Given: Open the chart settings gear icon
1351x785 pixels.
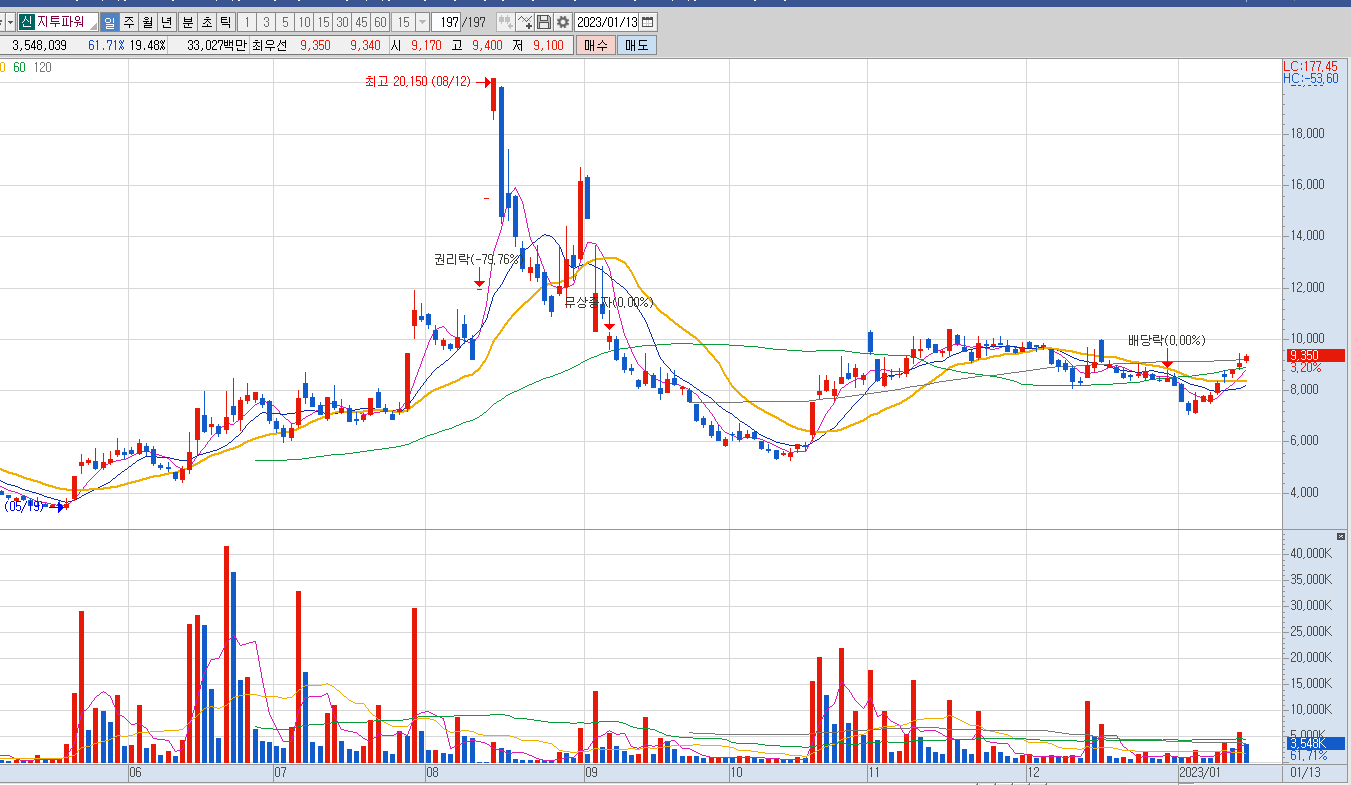Looking at the screenshot, I should pos(563,22).
